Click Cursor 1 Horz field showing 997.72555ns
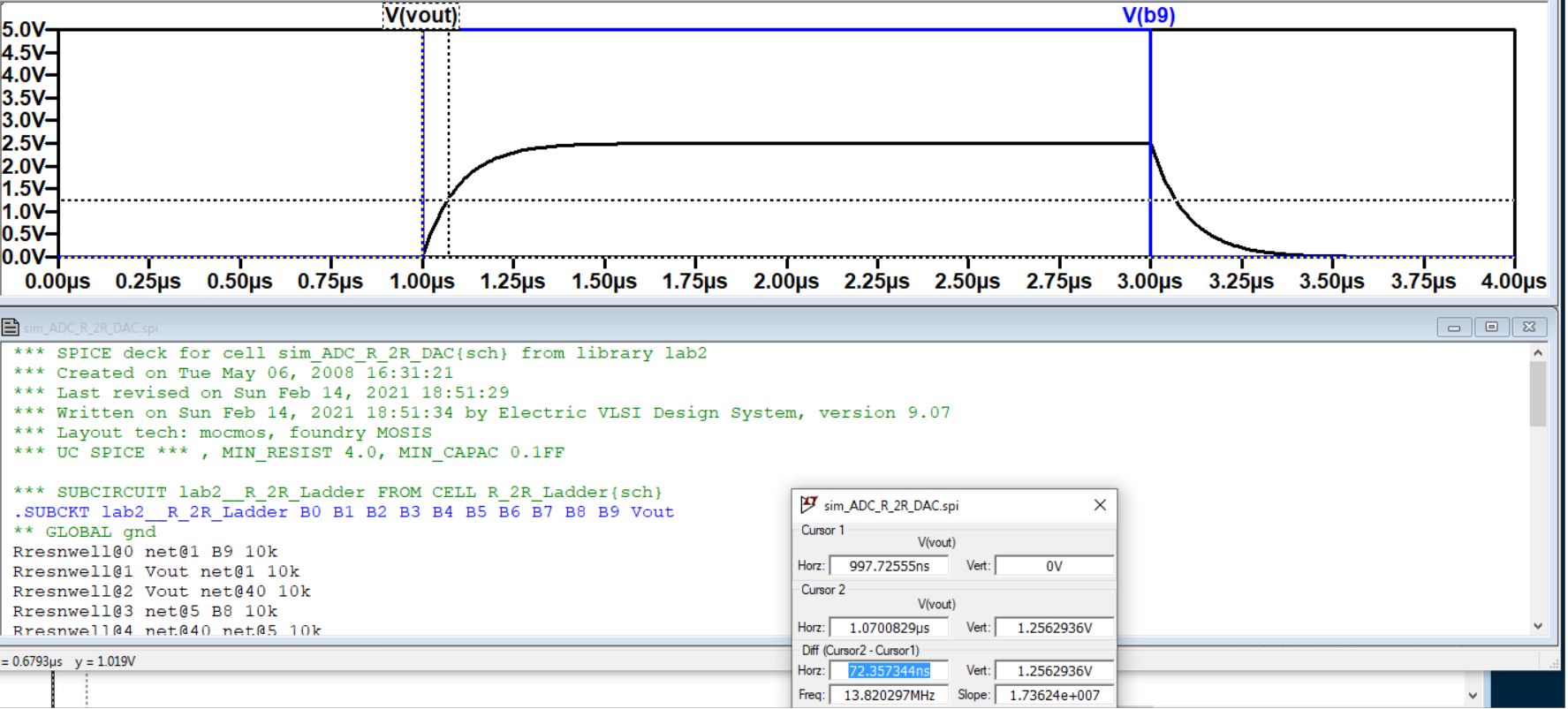The image size is (1568, 709). pyautogui.click(x=889, y=566)
